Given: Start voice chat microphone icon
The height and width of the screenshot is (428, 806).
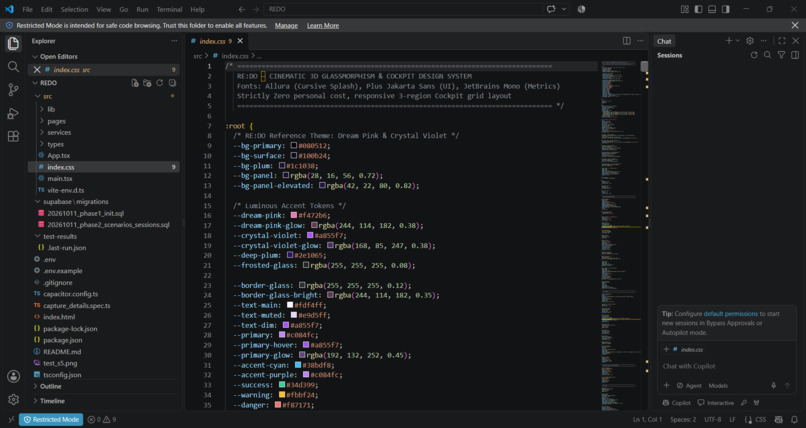Looking at the screenshot, I should click(773, 385).
